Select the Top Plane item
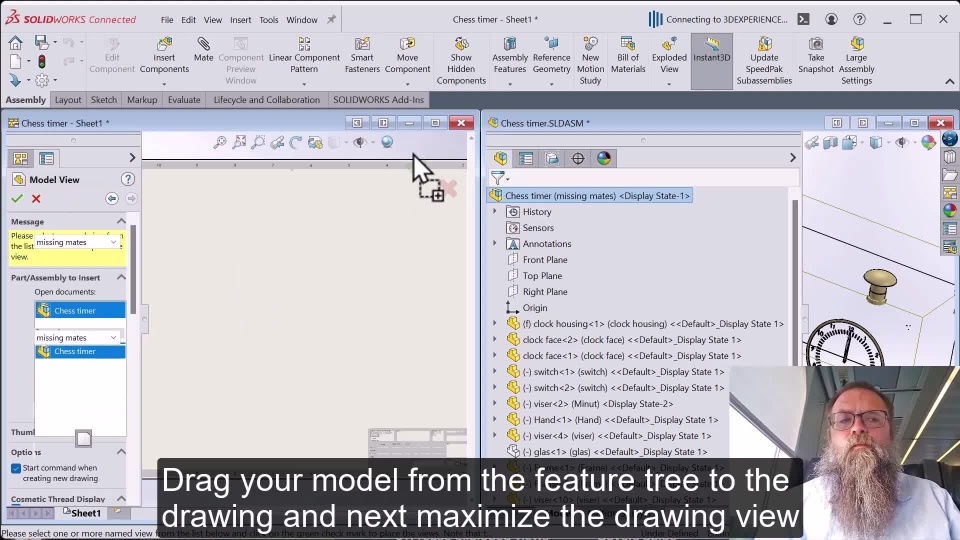The image size is (960, 540). click(x=542, y=276)
